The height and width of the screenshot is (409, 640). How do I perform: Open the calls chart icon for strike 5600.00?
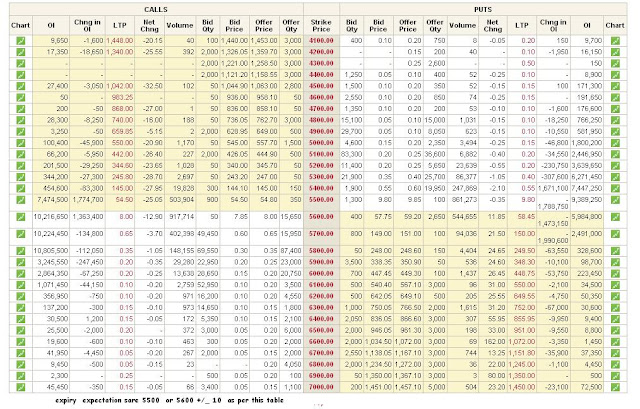pyautogui.click(x=20, y=217)
